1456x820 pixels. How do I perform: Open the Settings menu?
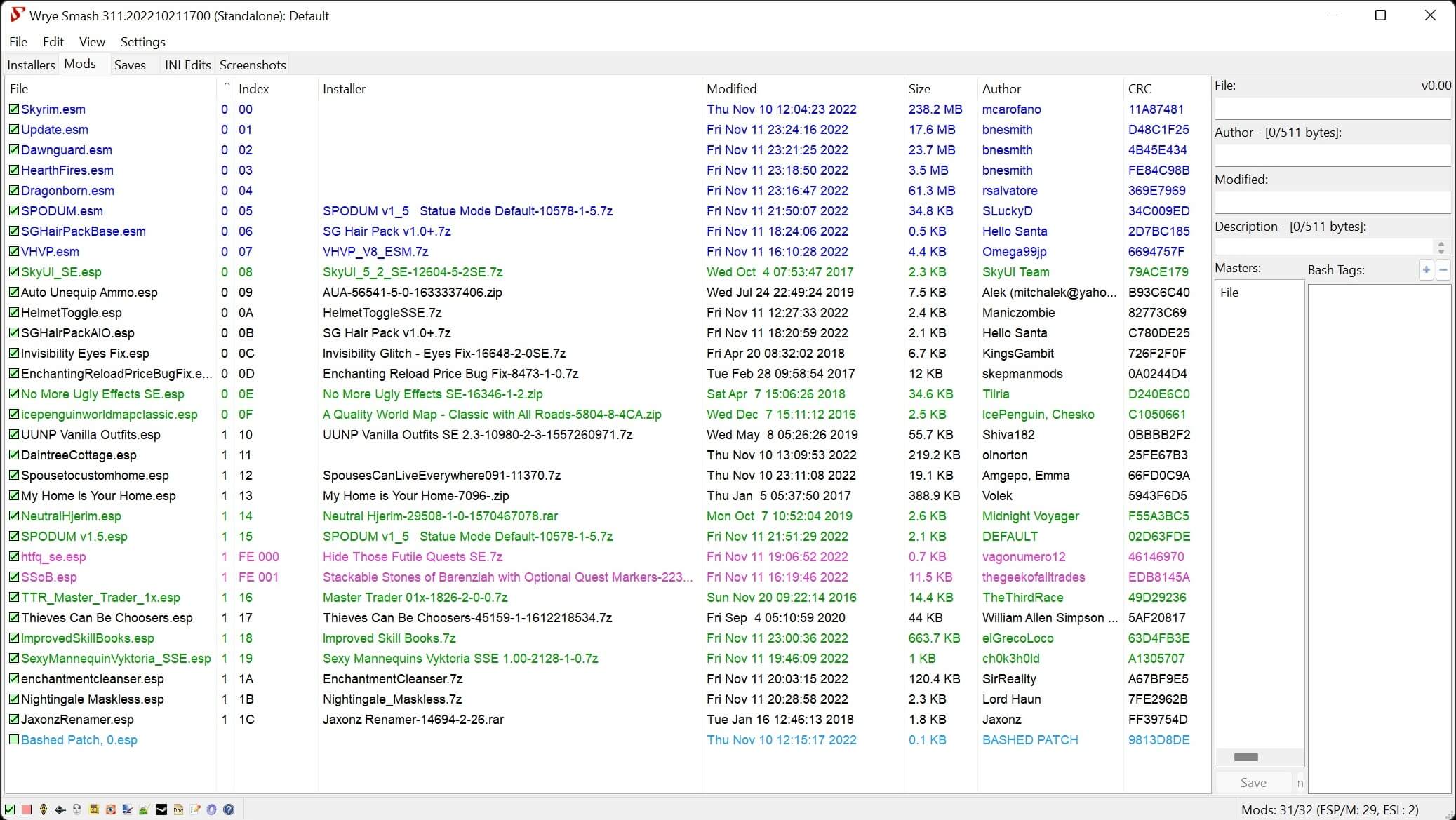142,42
